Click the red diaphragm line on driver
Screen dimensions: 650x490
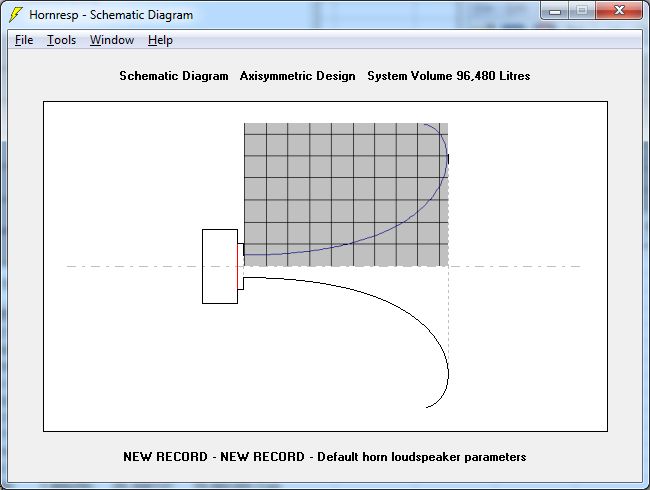[238, 266]
